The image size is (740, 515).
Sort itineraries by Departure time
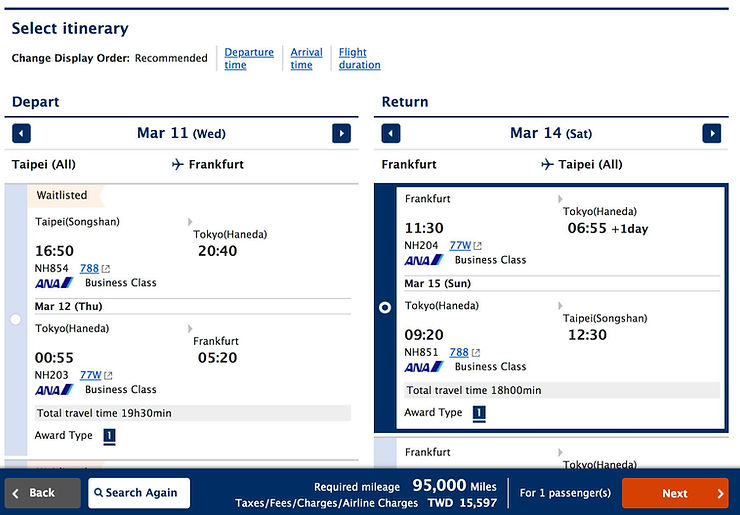pyautogui.click(x=249, y=59)
